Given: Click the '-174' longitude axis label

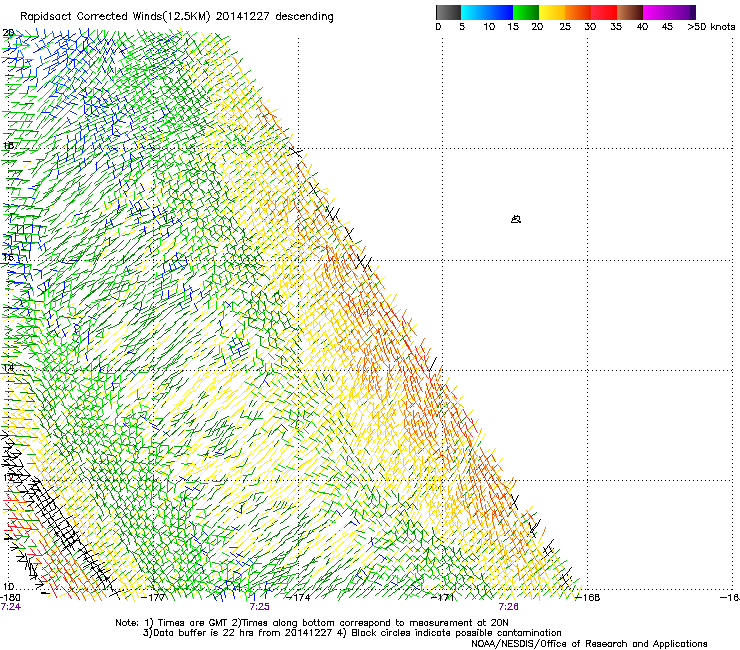Looking at the screenshot, I should [x=299, y=597].
